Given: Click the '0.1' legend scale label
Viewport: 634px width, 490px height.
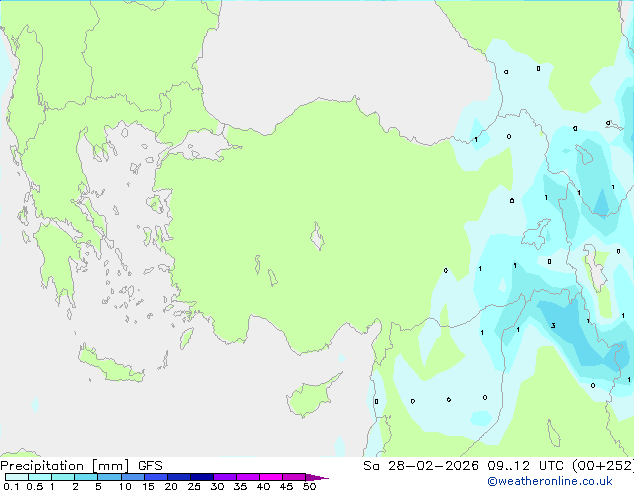Looking at the screenshot, I should point(11,486).
